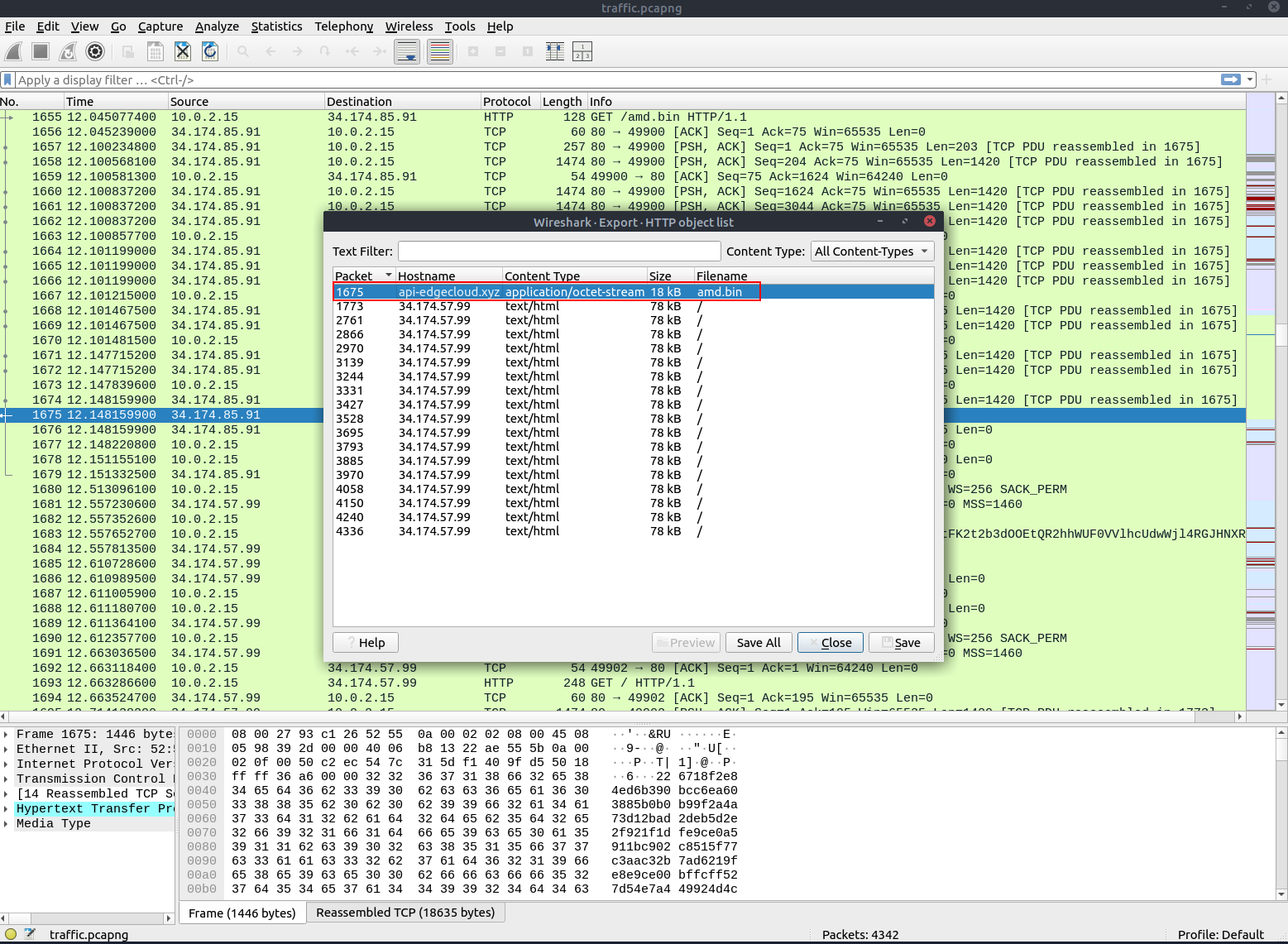This screenshot has height=944, width=1288.
Task: Click the find packet magnifier icon
Action: [243, 51]
